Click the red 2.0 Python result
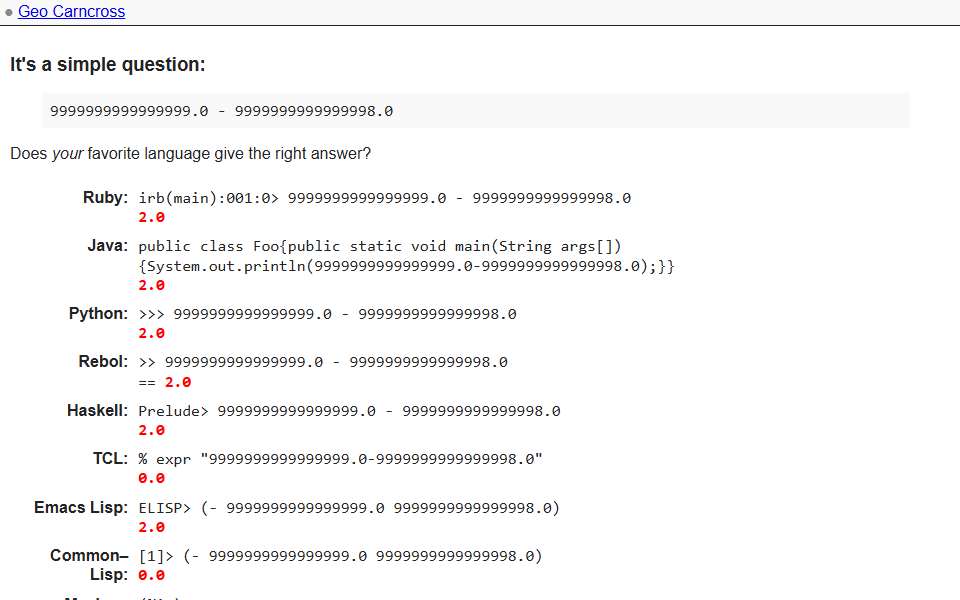This screenshot has height=600, width=960. click(x=151, y=334)
